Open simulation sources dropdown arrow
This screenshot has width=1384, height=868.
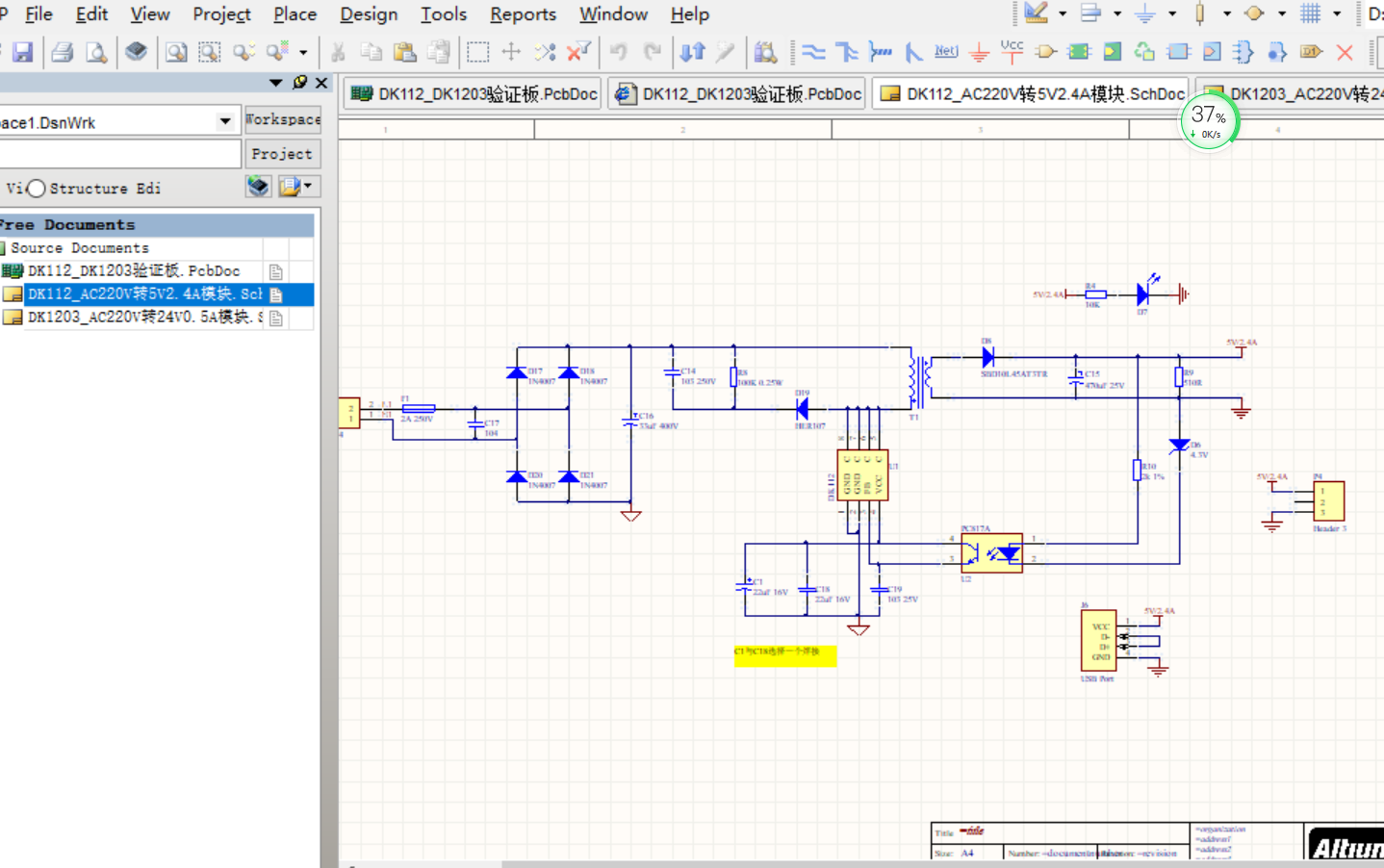1282,13
